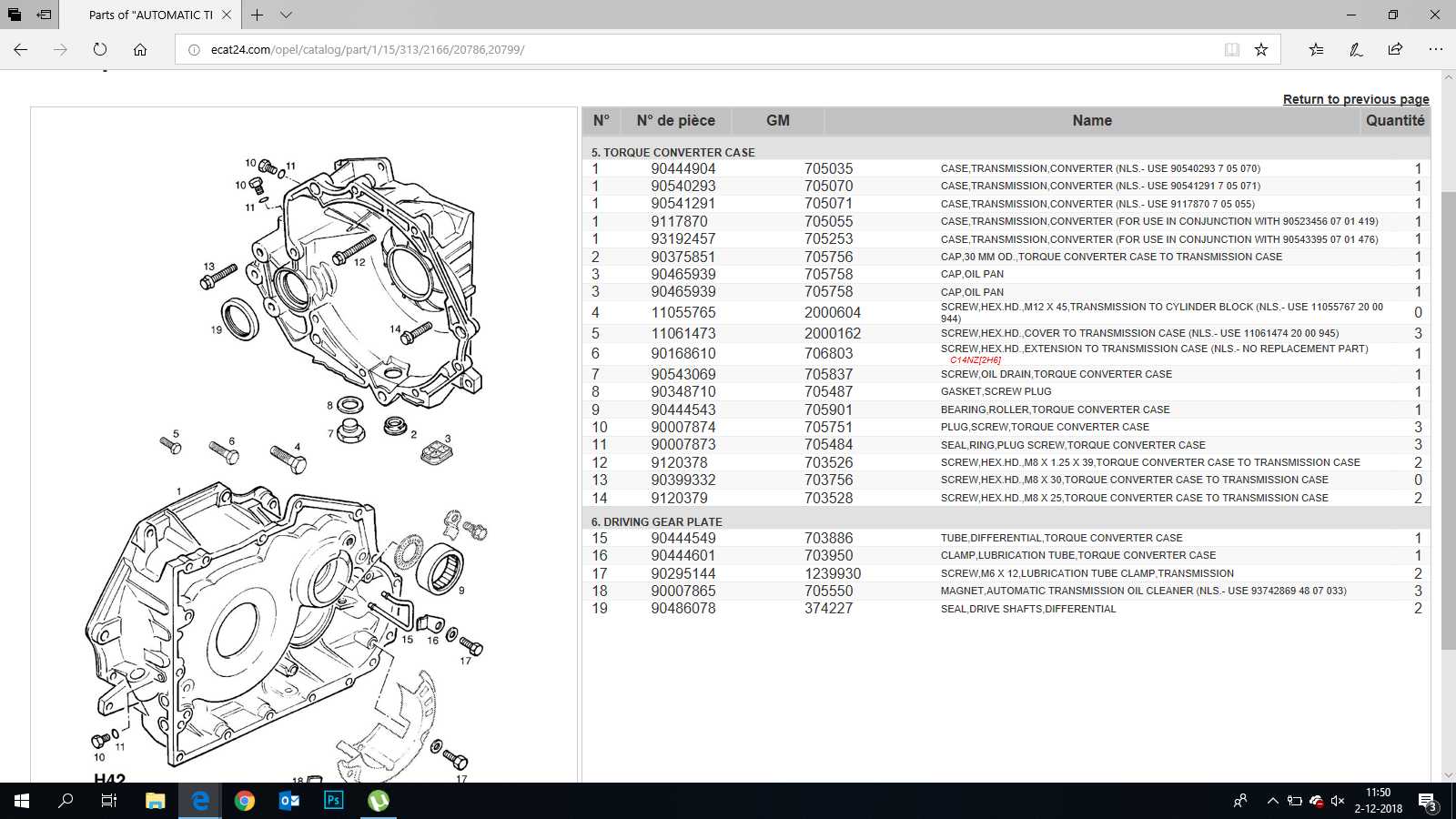The height and width of the screenshot is (819, 1456).
Task: Show tabs you've set aside icon
Action: (15, 15)
